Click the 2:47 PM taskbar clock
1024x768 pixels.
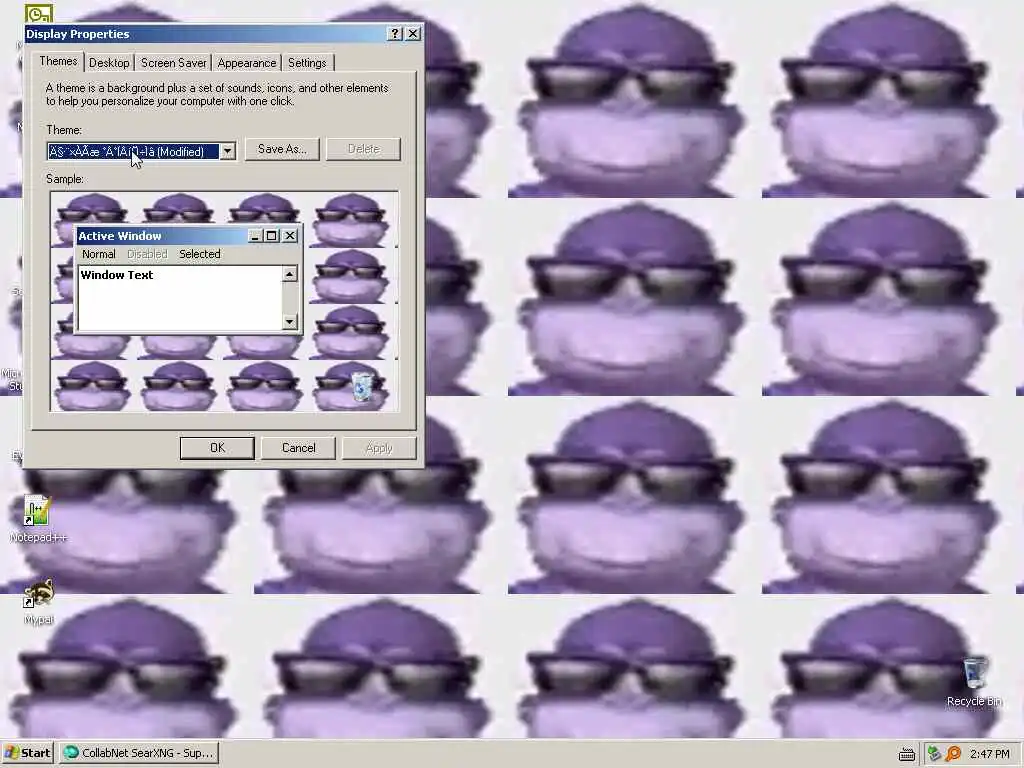989,754
